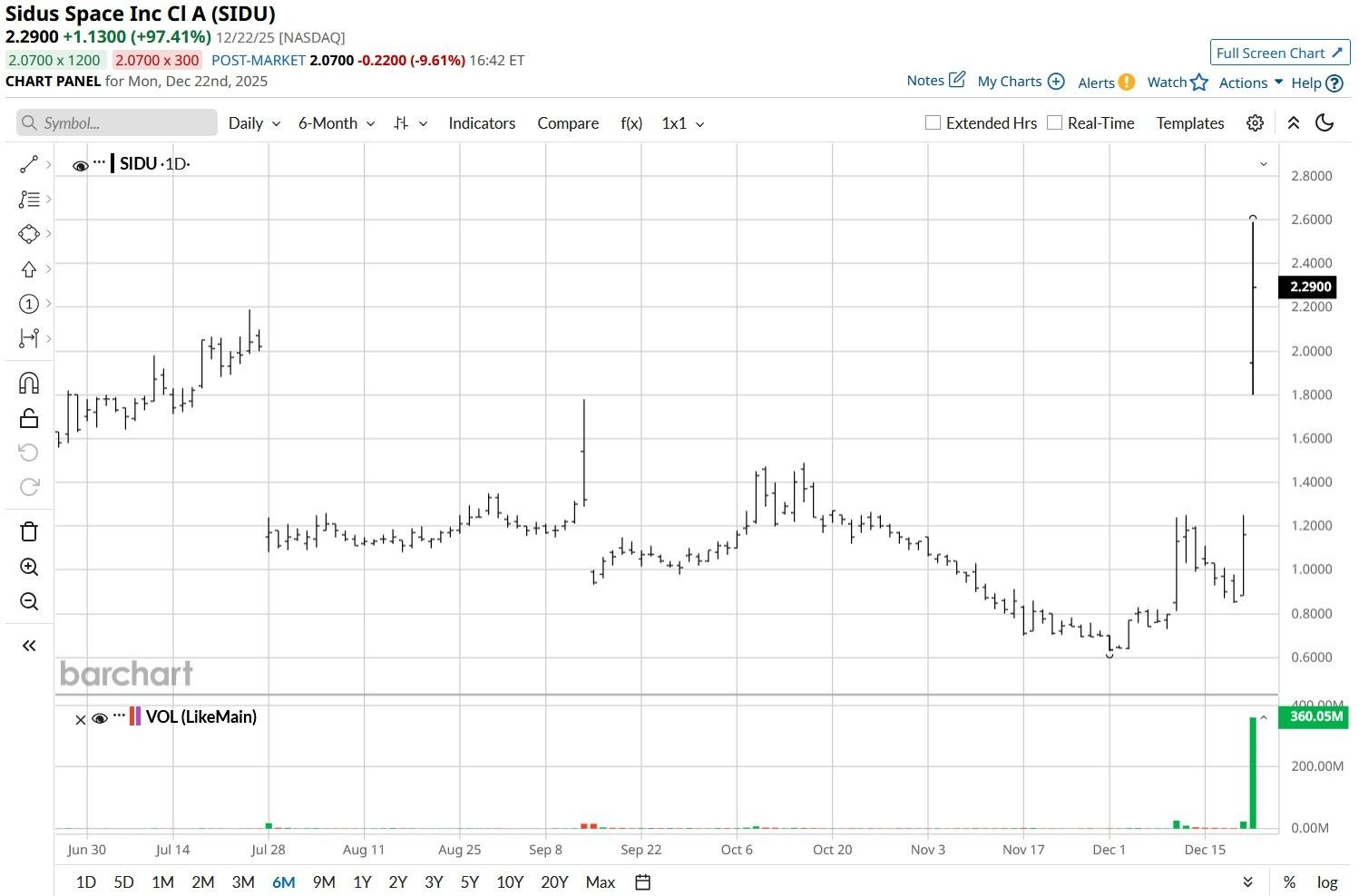Expand the bottom toolbar double chevron
The width and height of the screenshot is (1359, 896).
(1247, 882)
